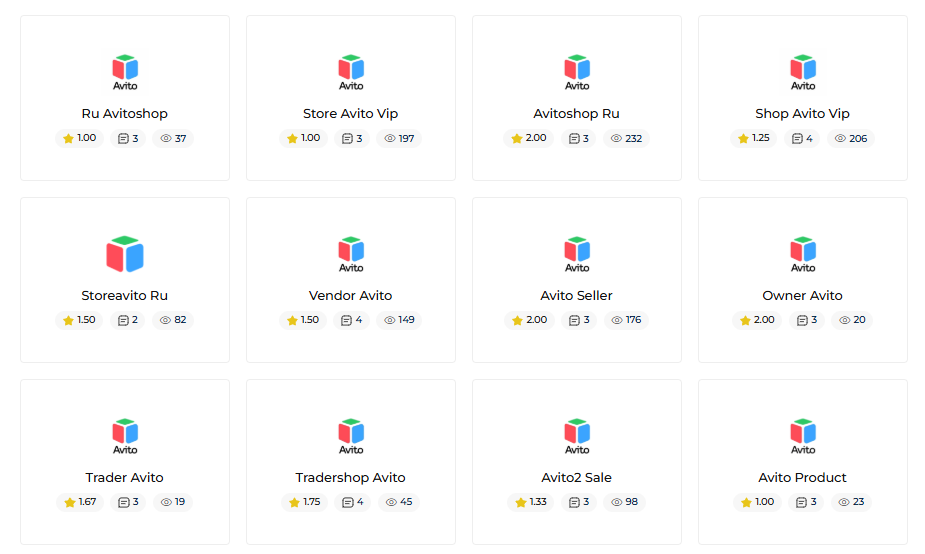The height and width of the screenshot is (554, 925).
Task: Click the reviews count badge on Avito Seller
Action: pyautogui.click(x=579, y=320)
